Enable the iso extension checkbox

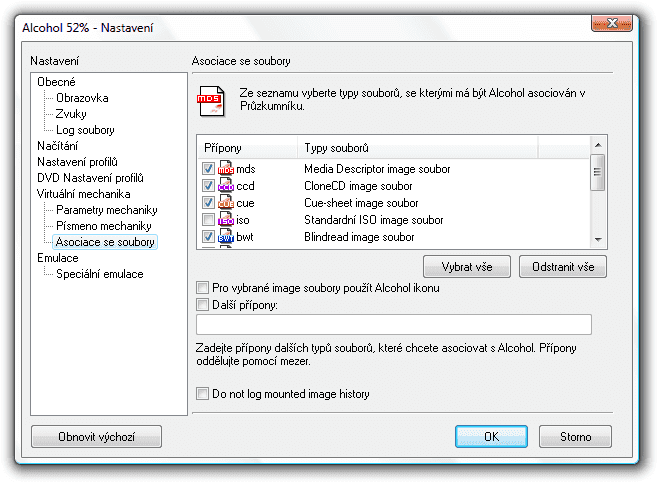pyautogui.click(x=208, y=219)
